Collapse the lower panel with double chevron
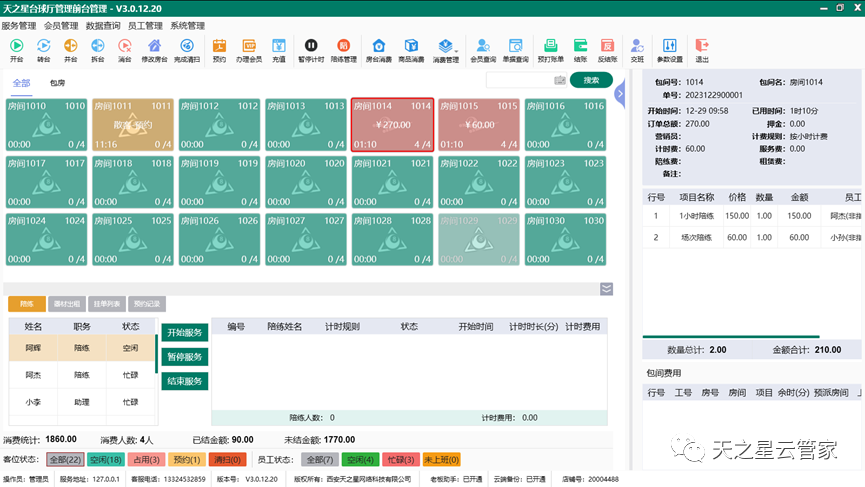Image resolution: width=865 pixels, height=487 pixels. 606,289
